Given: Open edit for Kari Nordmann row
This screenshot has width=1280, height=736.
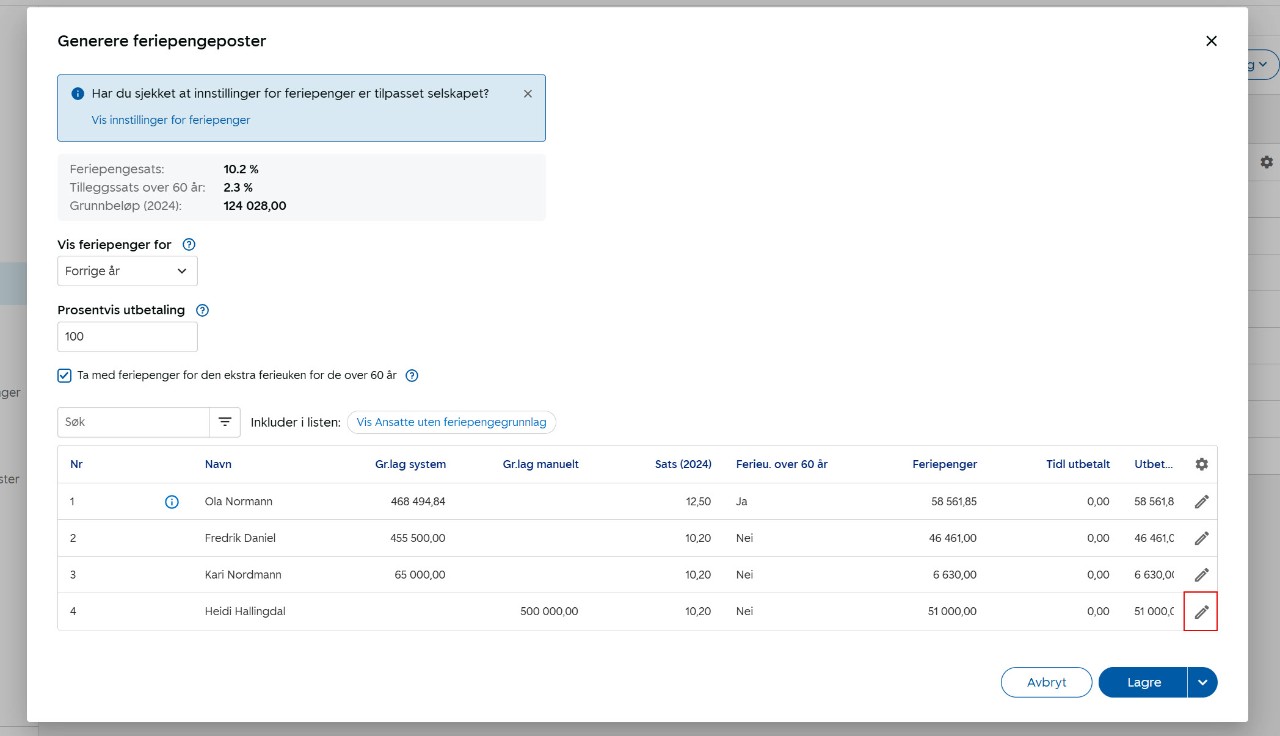Looking at the screenshot, I should coord(1201,575).
